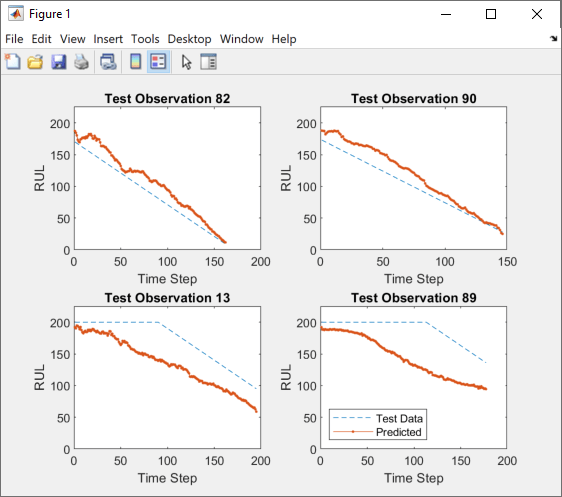Click the dock figure arrow icon
Viewport: 562px width, 497px height.
[554, 38]
